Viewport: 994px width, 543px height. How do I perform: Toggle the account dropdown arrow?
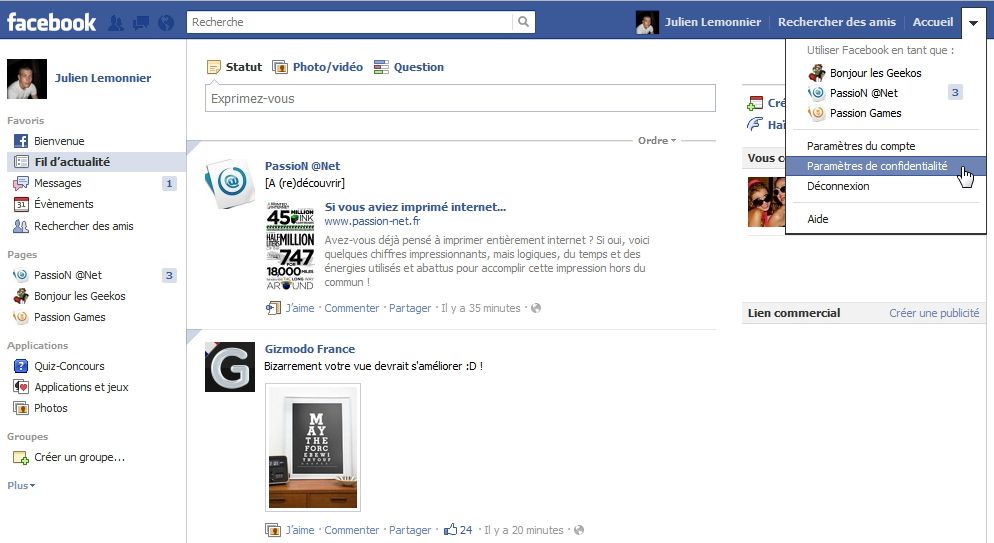tap(973, 23)
